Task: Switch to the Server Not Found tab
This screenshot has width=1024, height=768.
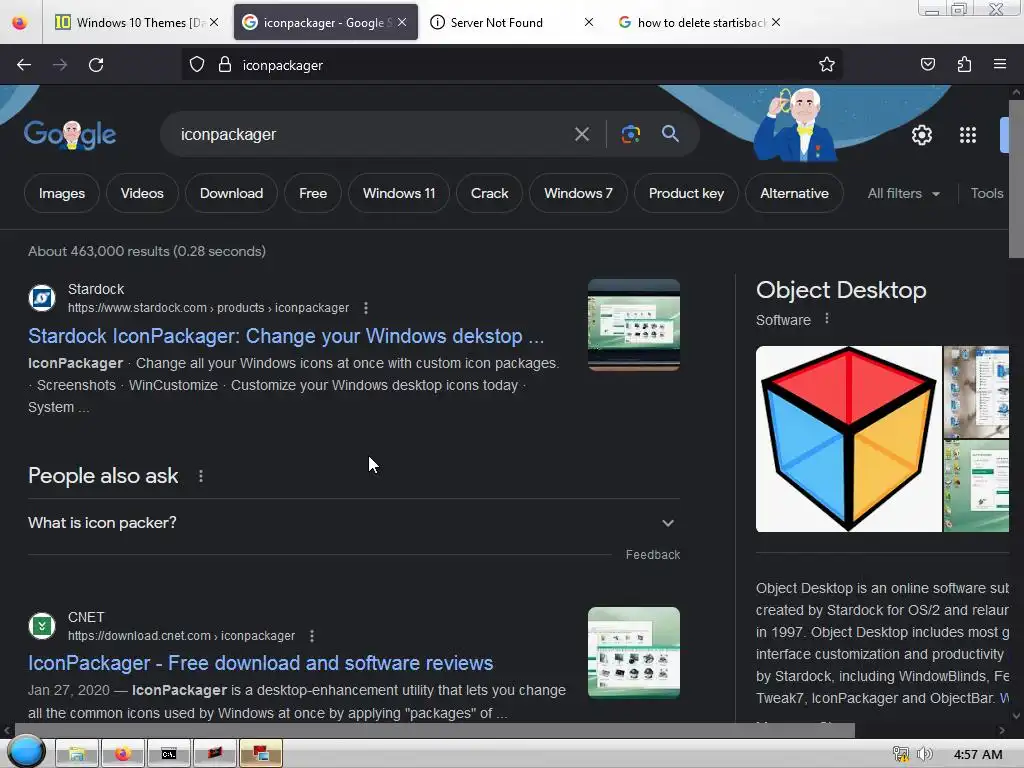Action: tap(511, 22)
